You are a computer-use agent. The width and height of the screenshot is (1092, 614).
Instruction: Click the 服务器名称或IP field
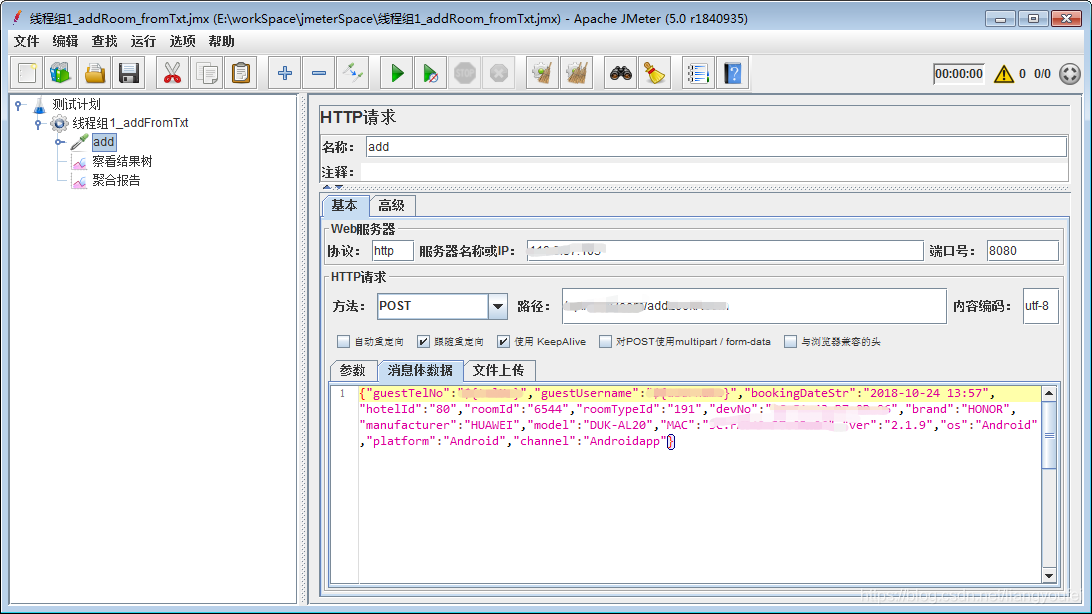click(725, 251)
